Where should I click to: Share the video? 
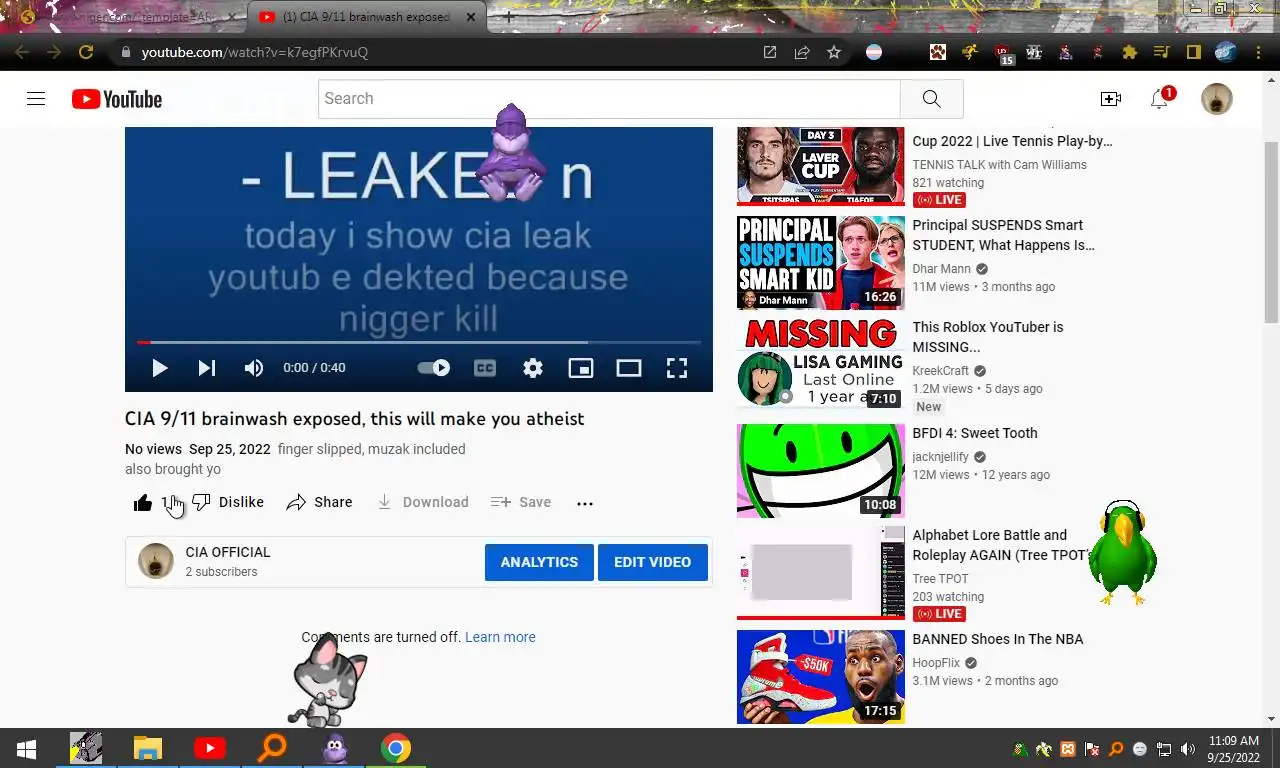(x=319, y=503)
